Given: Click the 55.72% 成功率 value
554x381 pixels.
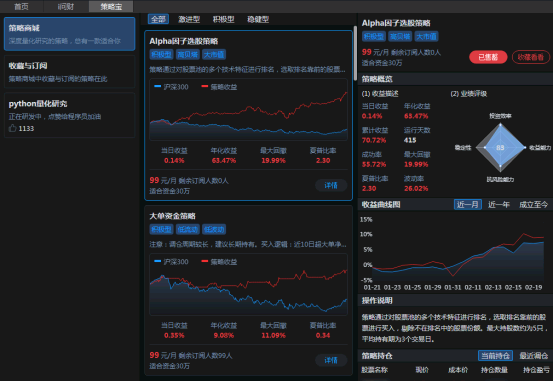Looking at the screenshot, I should pyautogui.click(x=374, y=164).
